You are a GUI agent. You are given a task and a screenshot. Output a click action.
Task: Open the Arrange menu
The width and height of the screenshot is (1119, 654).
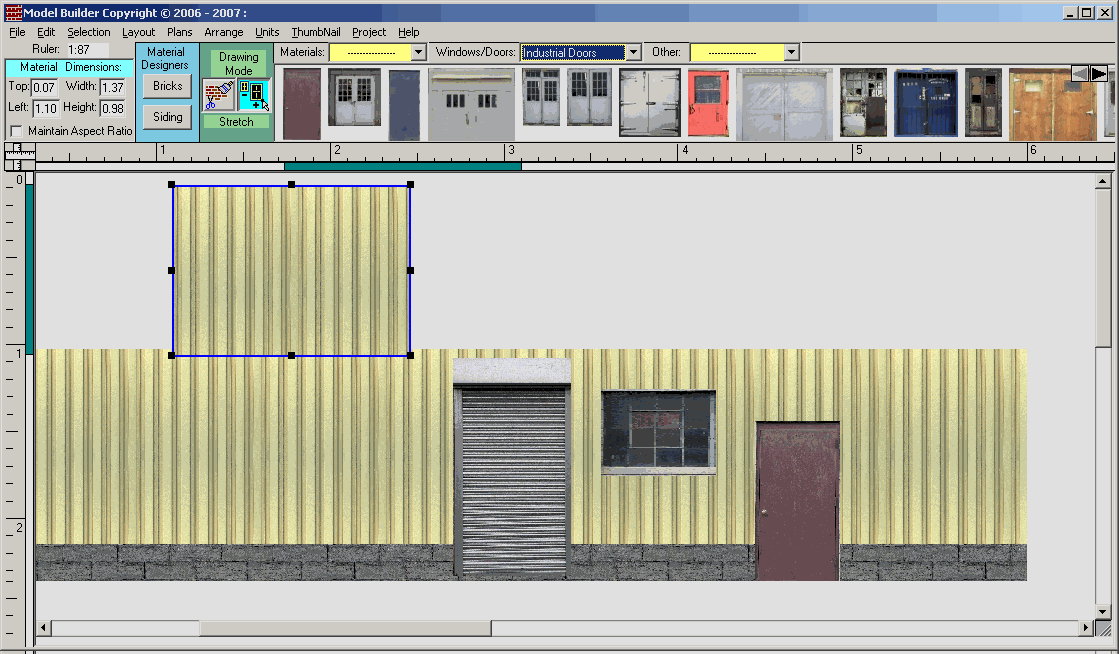(x=223, y=32)
